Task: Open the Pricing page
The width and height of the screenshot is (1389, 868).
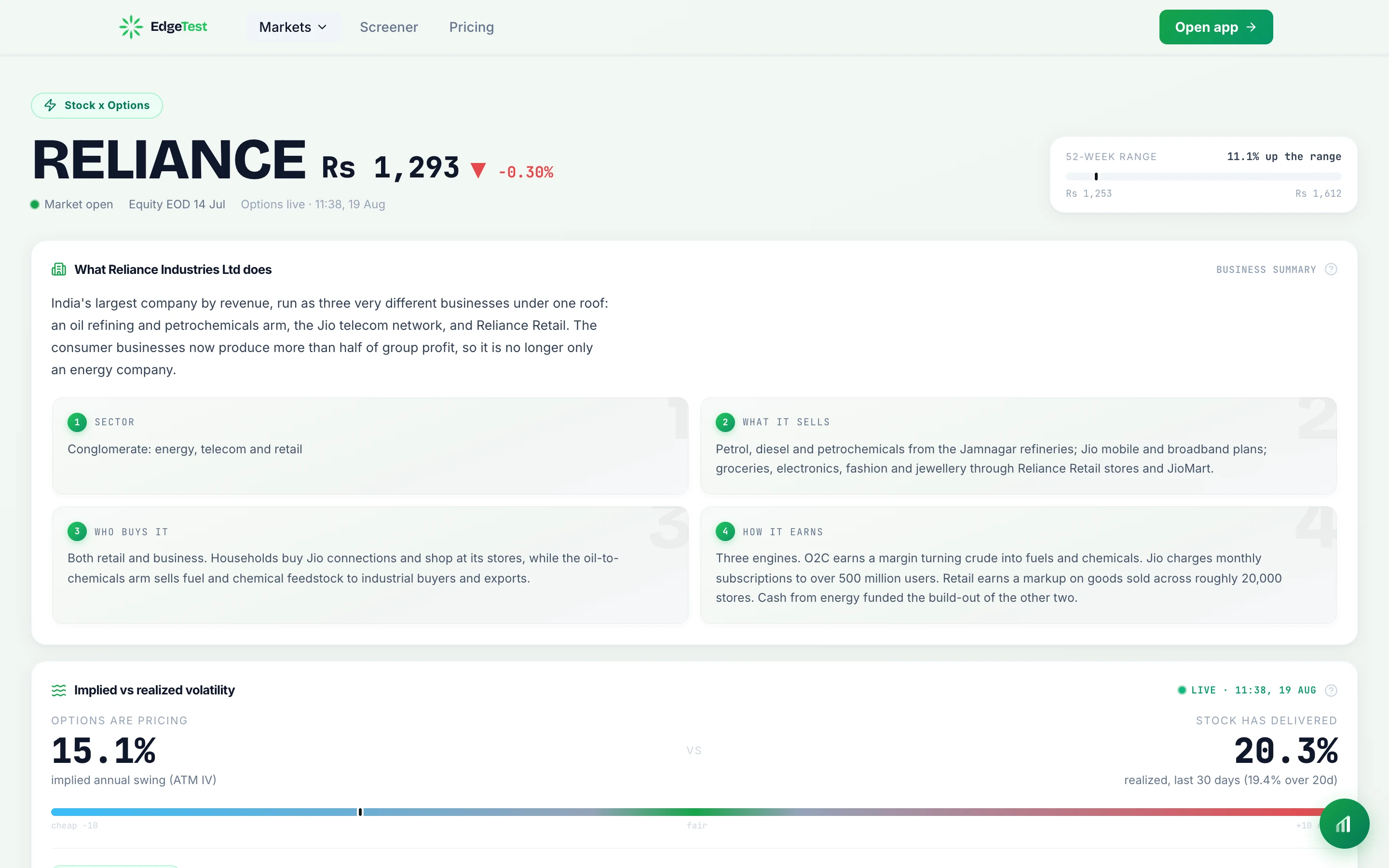Action: click(471, 27)
